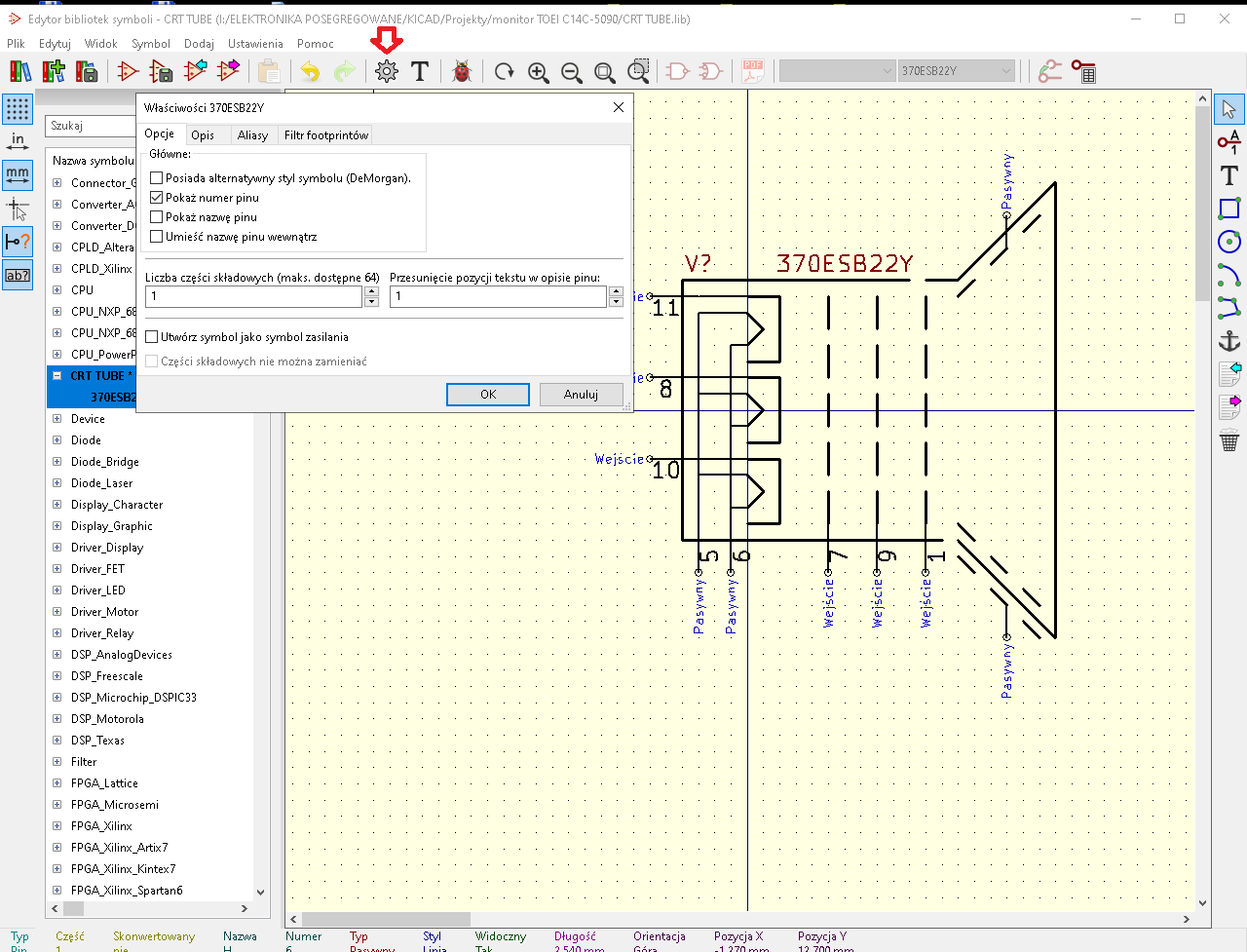Select the draw rectangle tool
The height and width of the screenshot is (952, 1247).
click(1229, 209)
